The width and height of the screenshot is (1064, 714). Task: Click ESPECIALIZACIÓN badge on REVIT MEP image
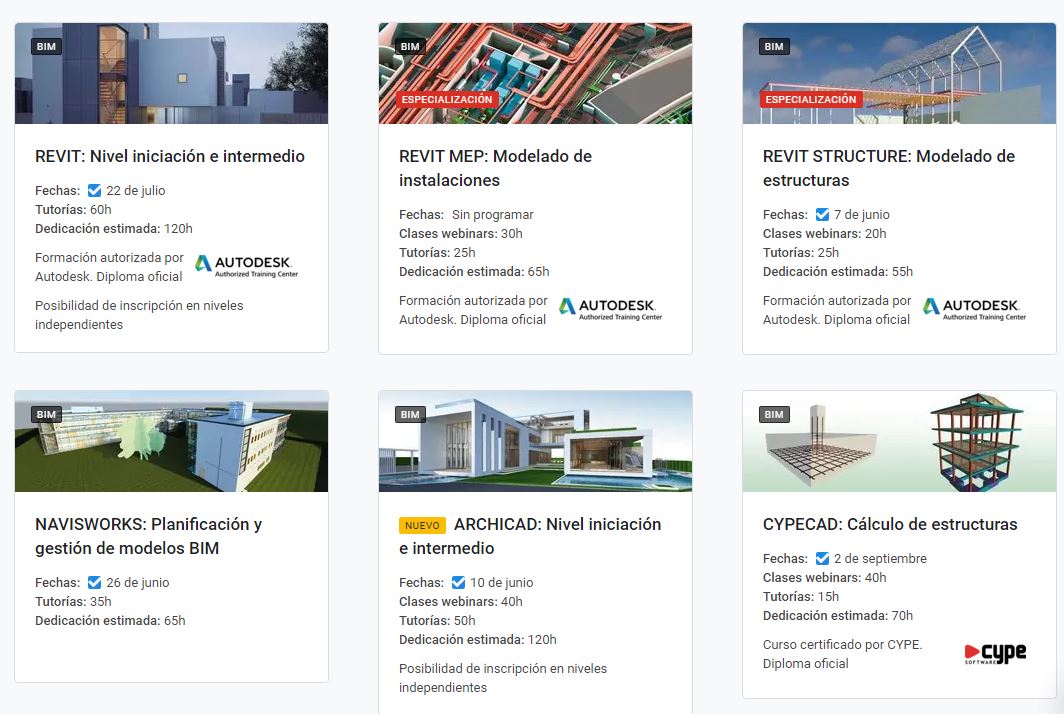coord(447,99)
